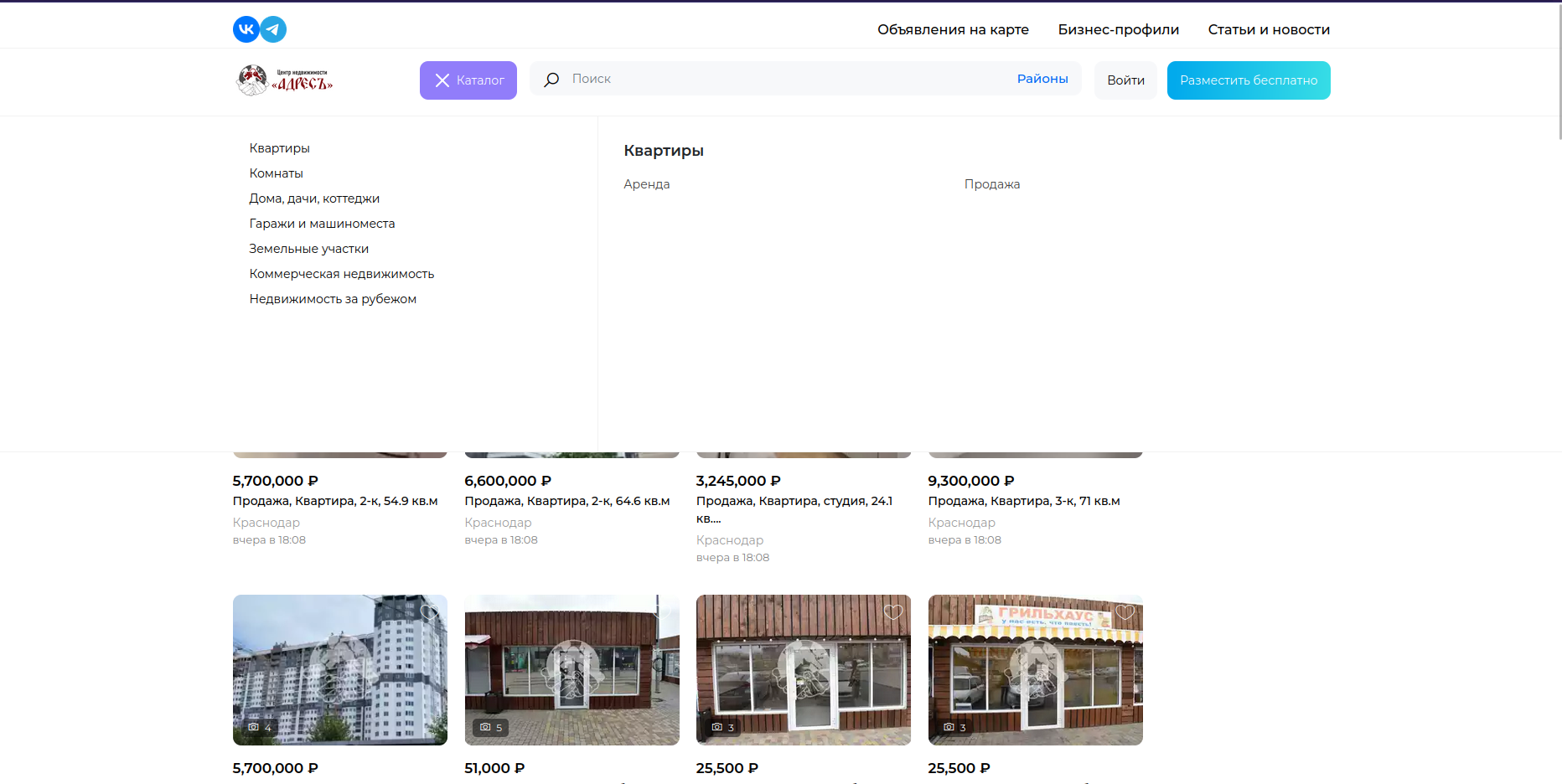Toggle the heart on the Грильхаус listing
The width and height of the screenshot is (1562, 784).
click(x=1125, y=612)
